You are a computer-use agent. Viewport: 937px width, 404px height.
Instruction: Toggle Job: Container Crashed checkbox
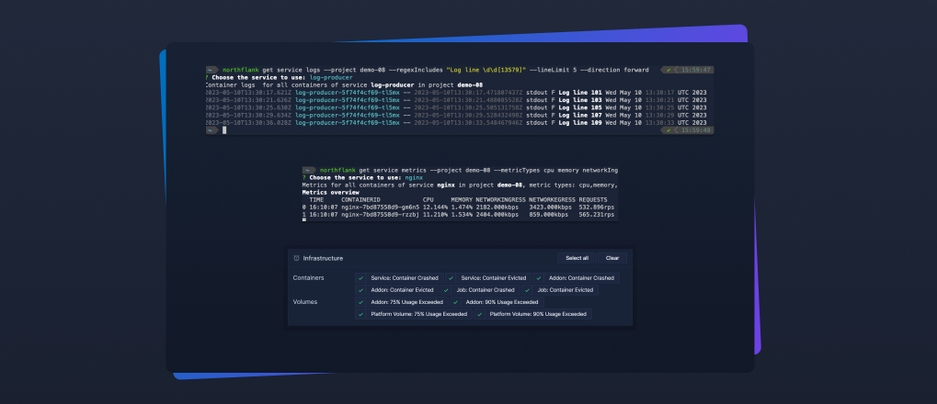pyautogui.click(x=446, y=290)
